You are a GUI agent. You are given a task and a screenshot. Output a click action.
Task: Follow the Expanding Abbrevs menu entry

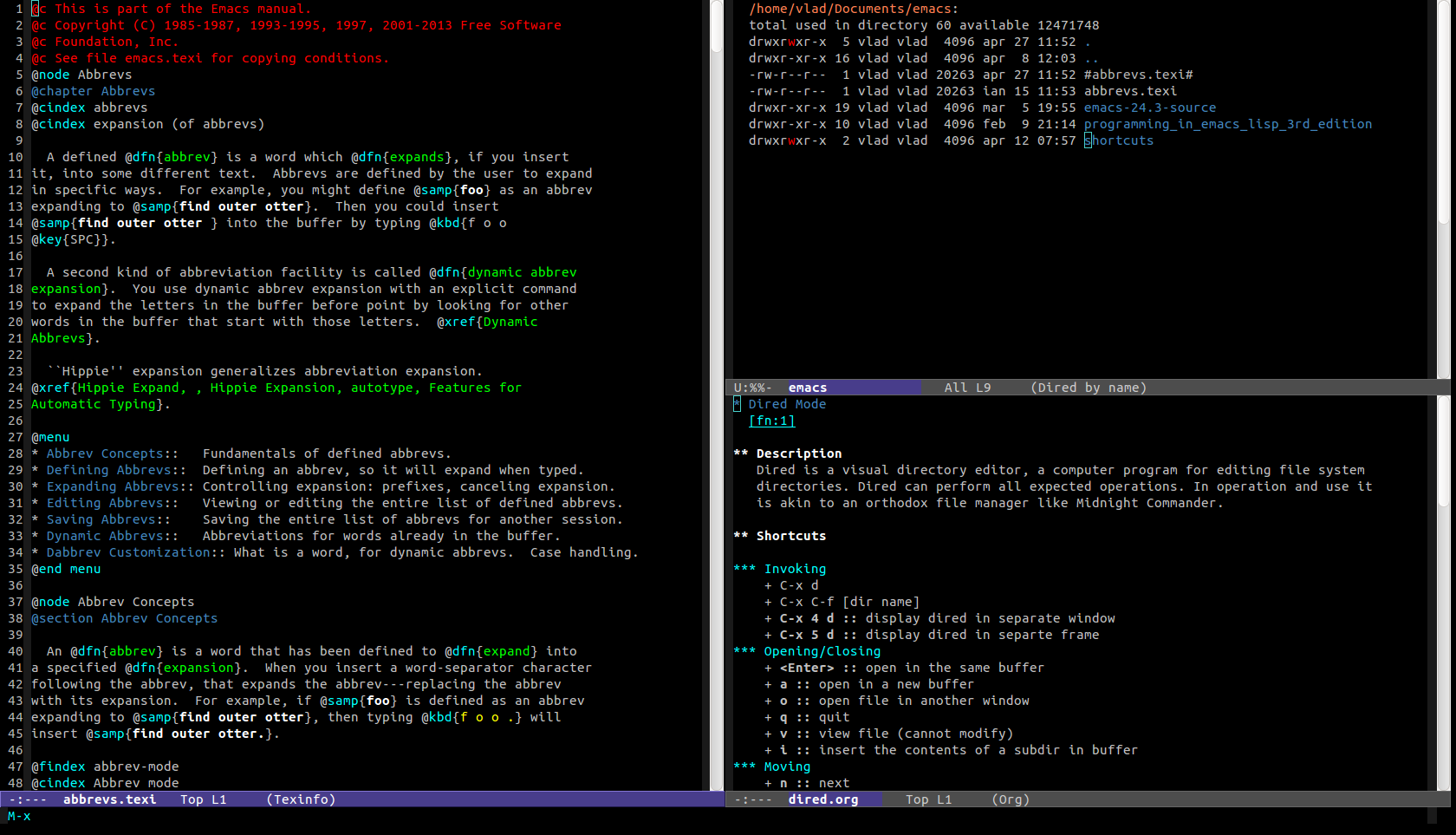[113, 486]
